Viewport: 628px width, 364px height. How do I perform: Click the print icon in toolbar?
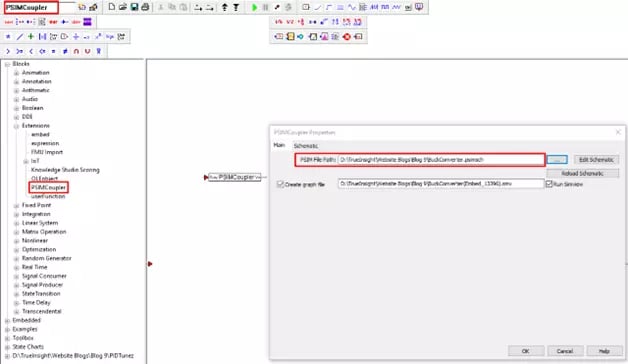click(145, 7)
